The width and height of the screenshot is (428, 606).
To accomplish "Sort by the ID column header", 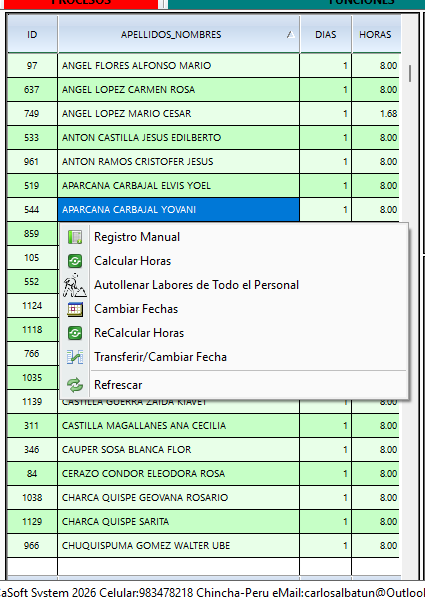I will tap(32, 34).
